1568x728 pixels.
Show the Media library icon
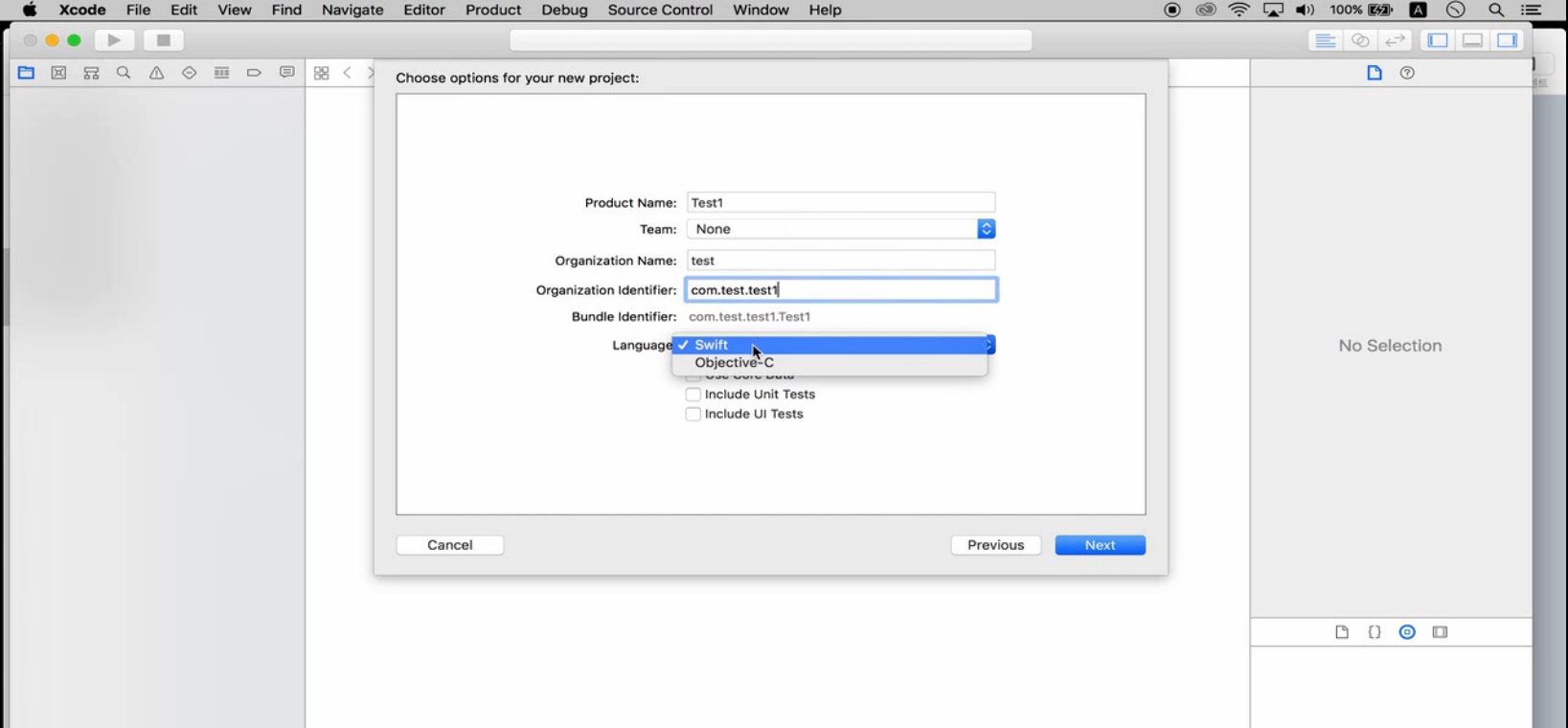point(1440,632)
